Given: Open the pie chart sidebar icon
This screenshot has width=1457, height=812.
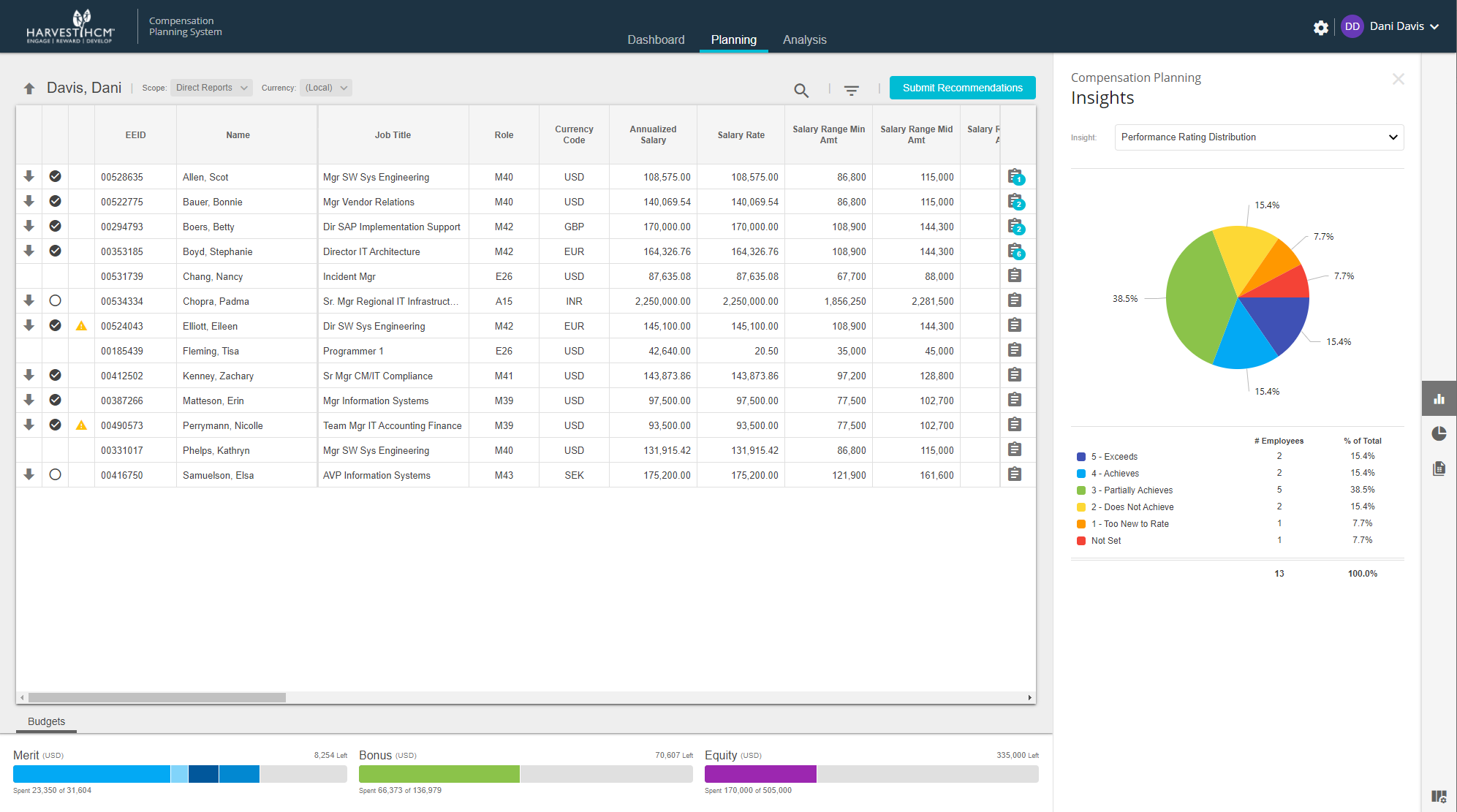Looking at the screenshot, I should click(1439, 433).
